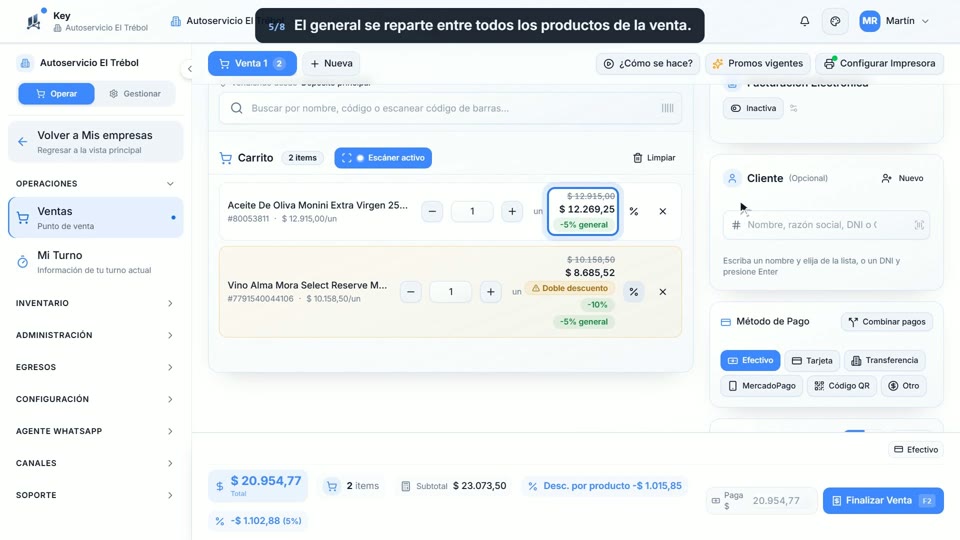Screen dimensions: 960x540
Task: Open a Nueva sale tab
Action: click(x=331, y=63)
